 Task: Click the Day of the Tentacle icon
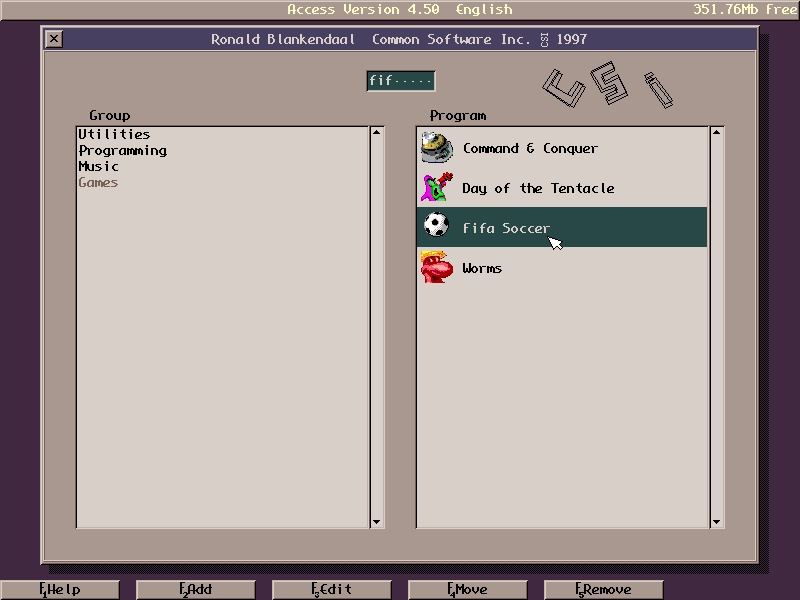pos(437,187)
